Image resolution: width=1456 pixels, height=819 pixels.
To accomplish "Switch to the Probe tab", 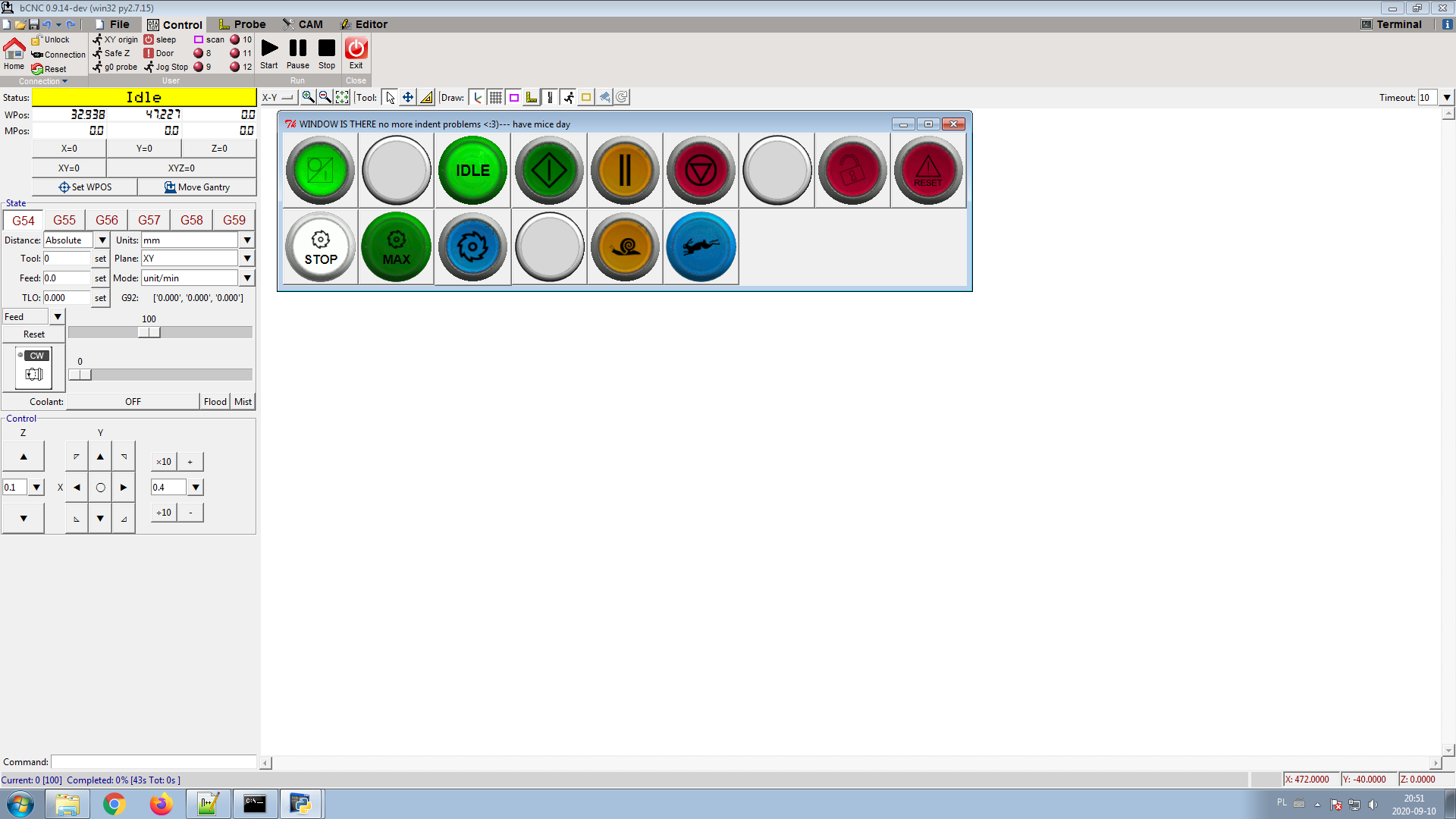I will pyautogui.click(x=241, y=24).
